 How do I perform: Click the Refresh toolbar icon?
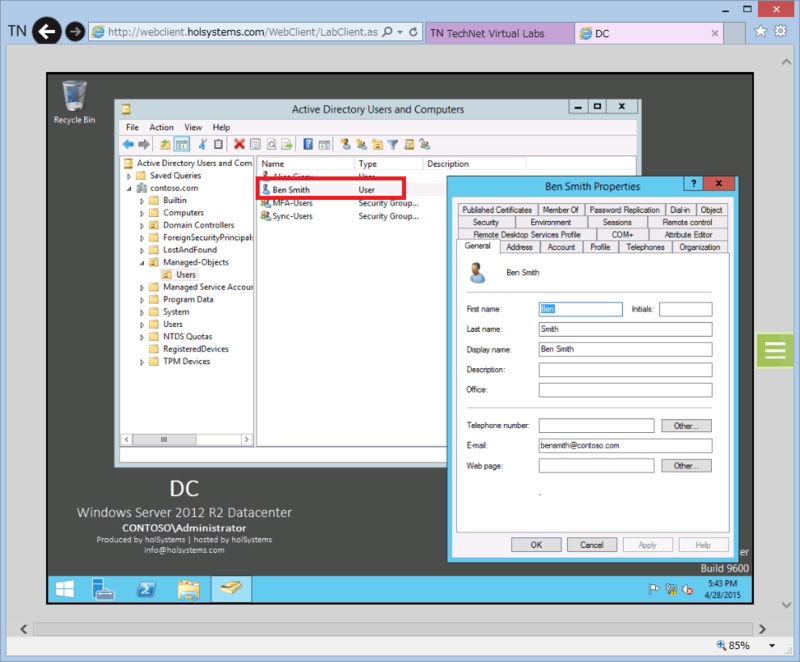(271, 144)
